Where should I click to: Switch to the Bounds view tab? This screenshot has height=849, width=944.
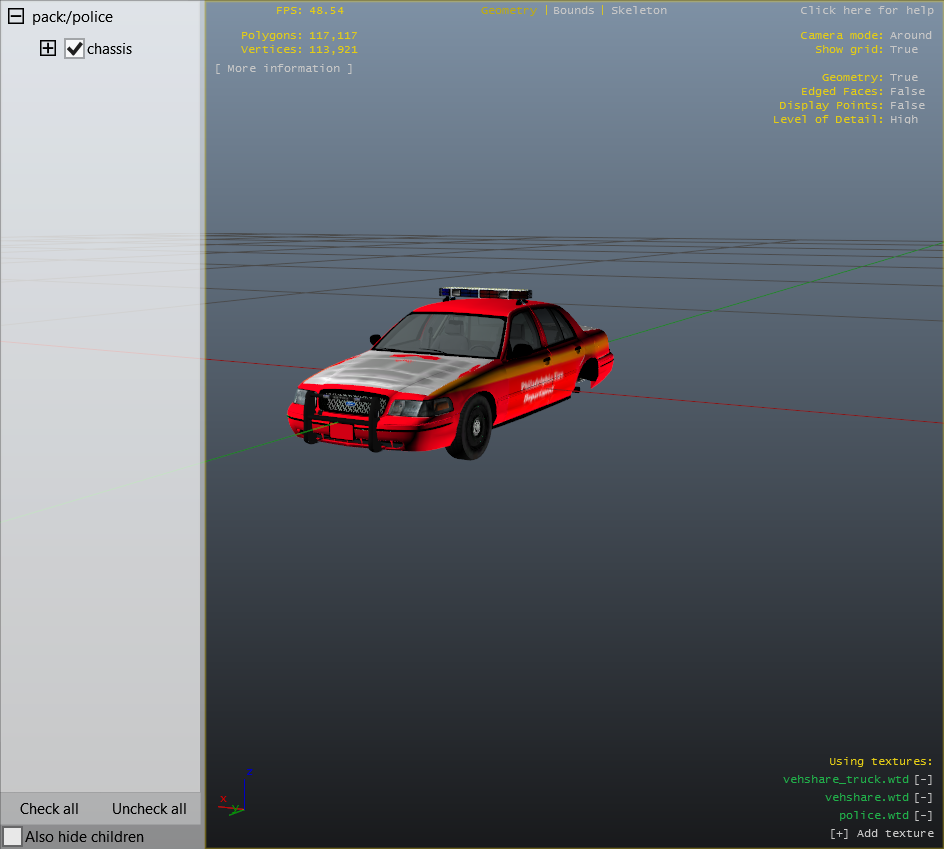(x=573, y=11)
